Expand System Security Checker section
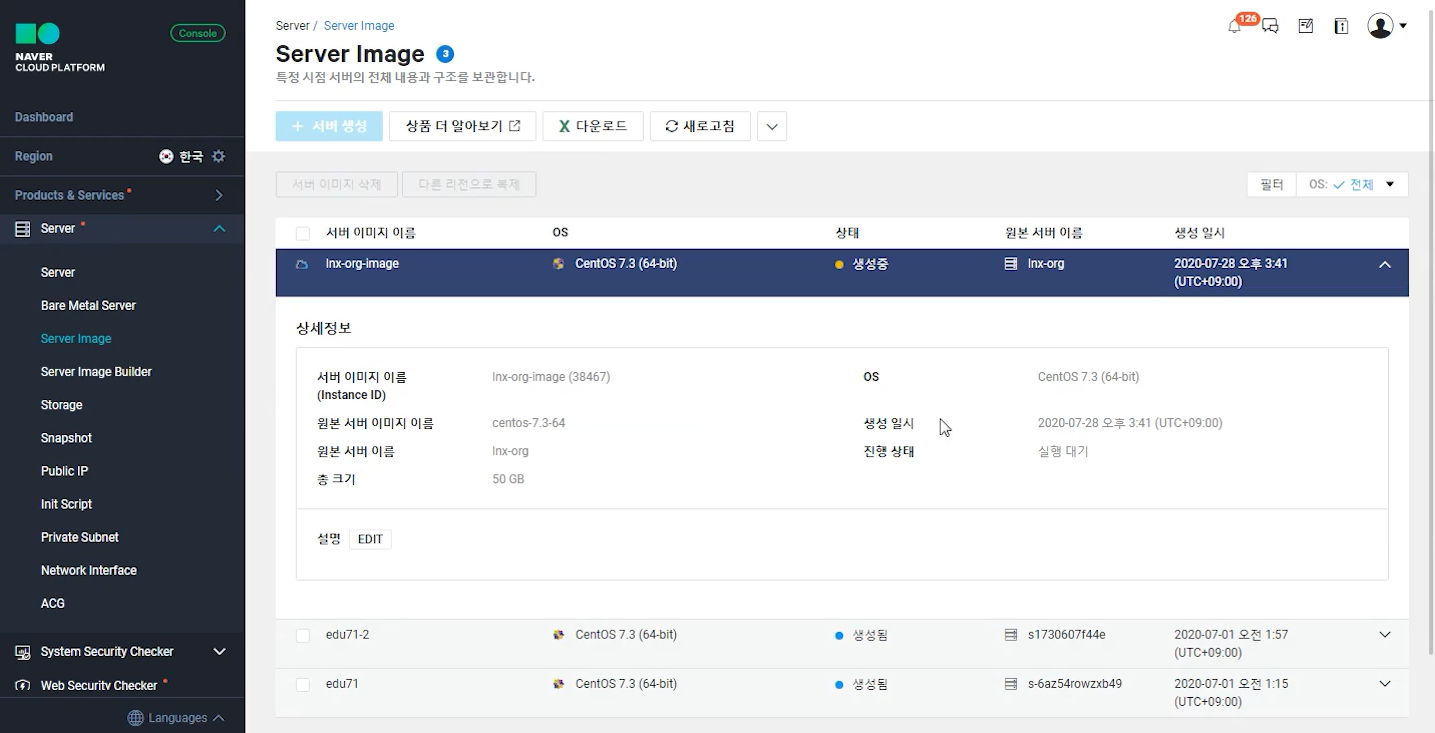The width and height of the screenshot is (1435, 733). pyautogui.click(x=220, y=652)
